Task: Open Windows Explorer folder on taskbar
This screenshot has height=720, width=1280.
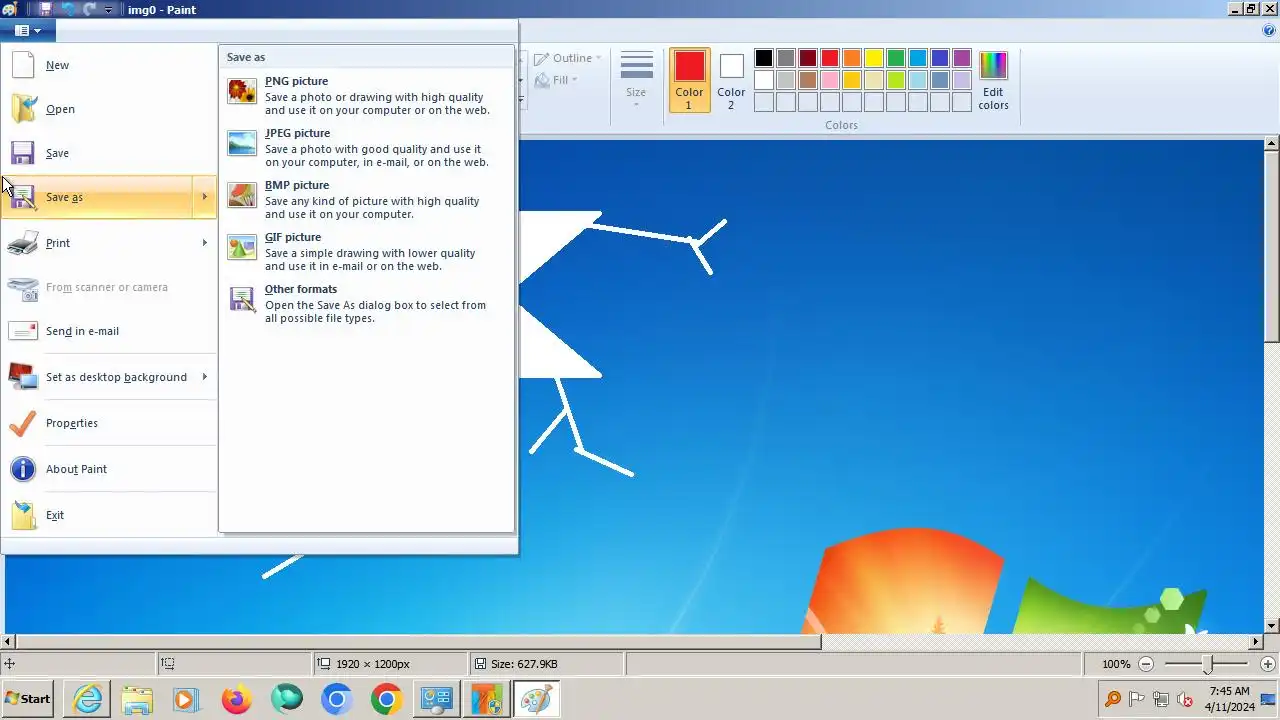Action: click(x=137, y=699)
